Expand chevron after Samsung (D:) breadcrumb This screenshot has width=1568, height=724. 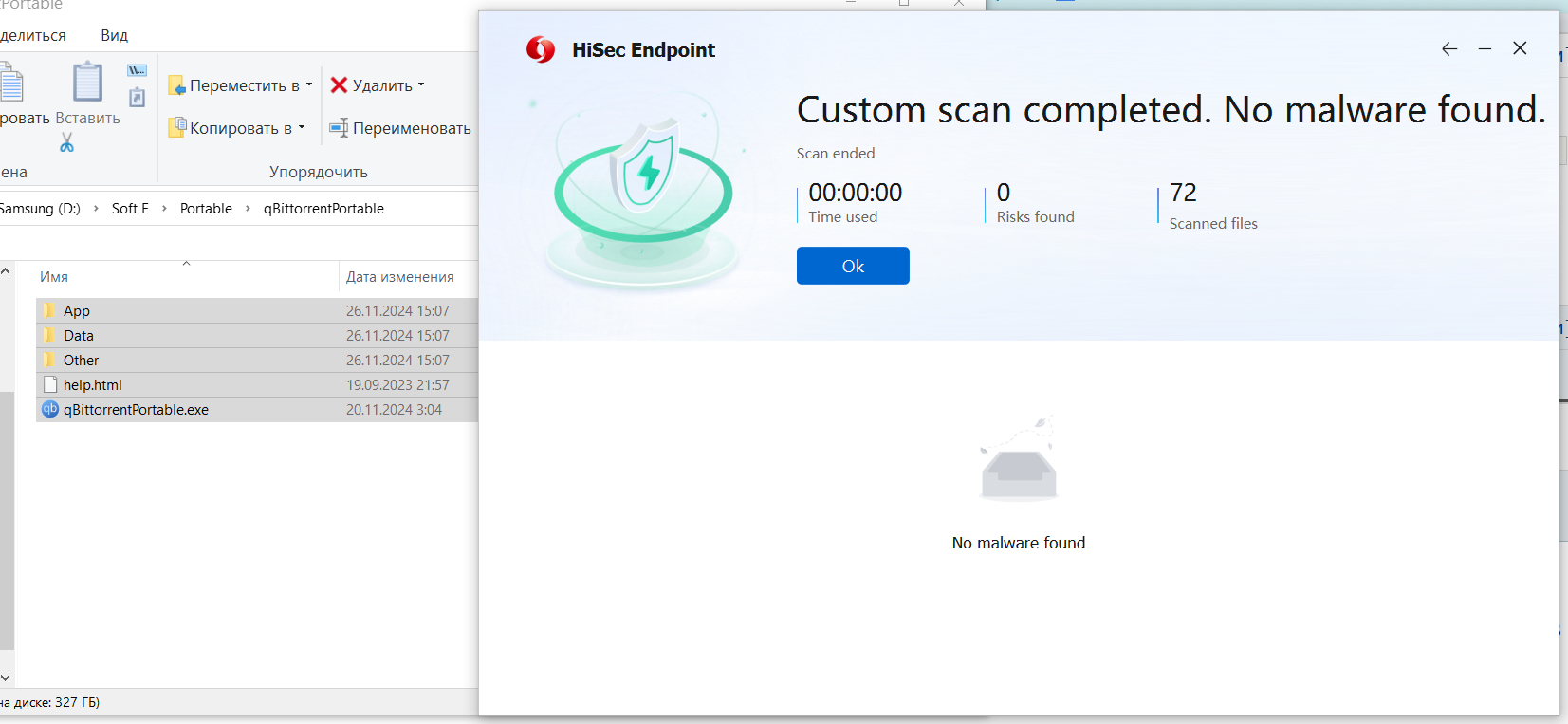(96, 209)
